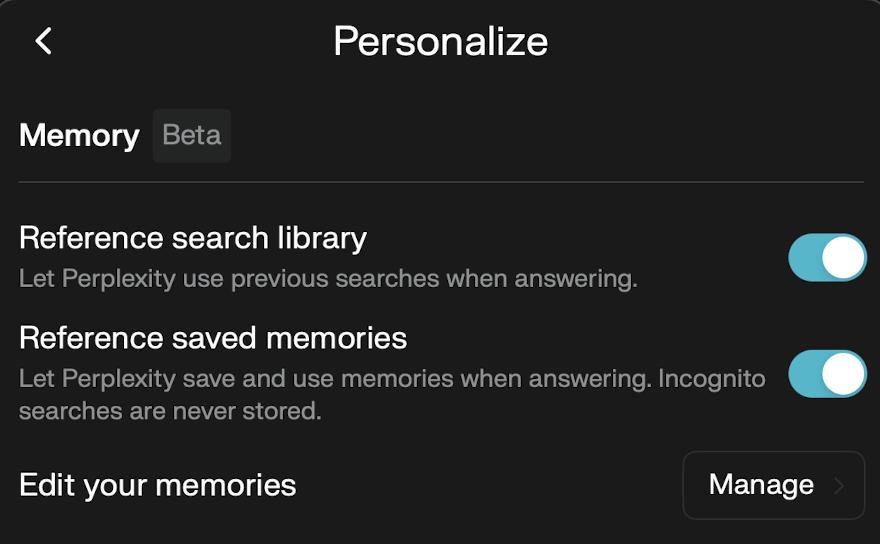Click the "searches are never stored" text line
This screenshot has width=880, height=544.
pos(170,411)
